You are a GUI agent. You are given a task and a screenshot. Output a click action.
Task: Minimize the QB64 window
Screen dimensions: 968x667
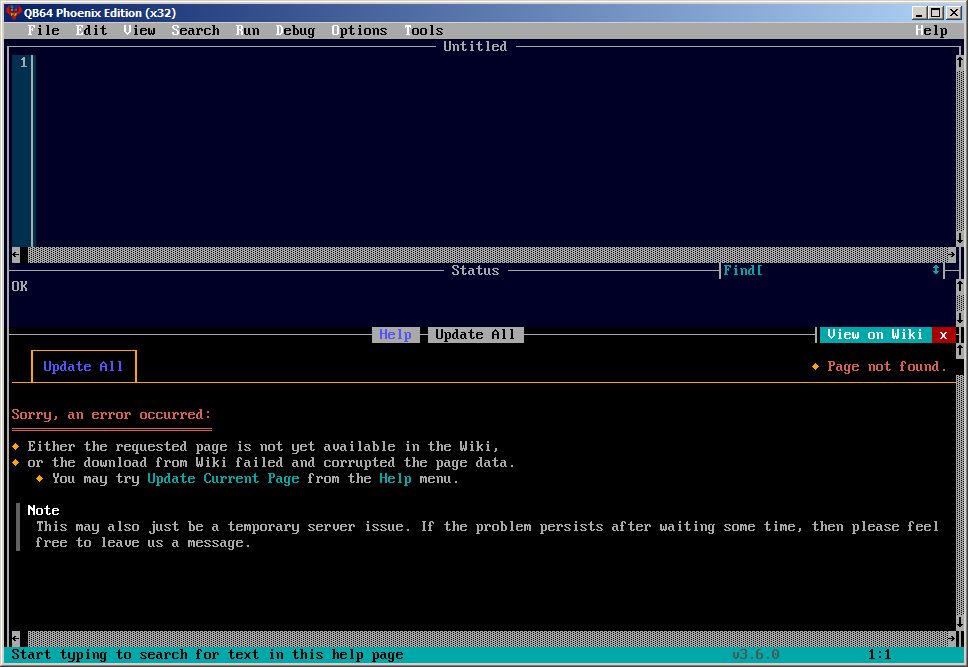click(x=919, y=12)
